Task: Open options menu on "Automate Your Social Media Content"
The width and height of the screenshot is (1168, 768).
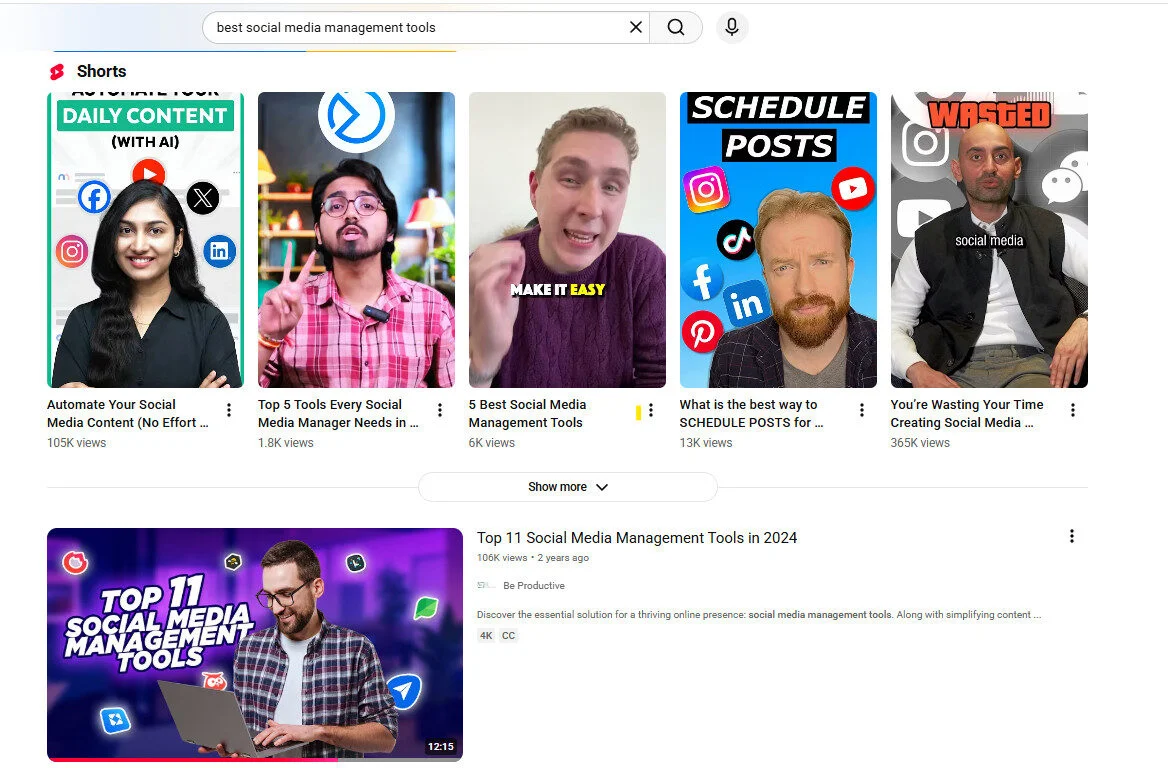Action: 228,409
